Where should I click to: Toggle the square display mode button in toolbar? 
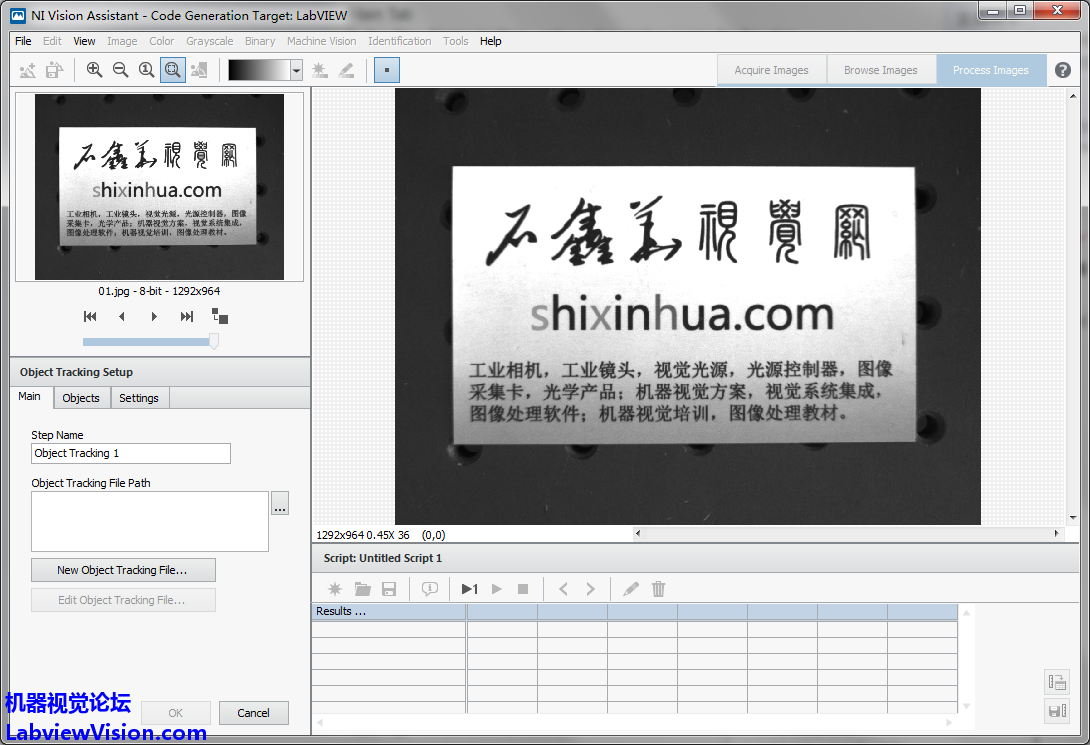(x=386, y=70)
